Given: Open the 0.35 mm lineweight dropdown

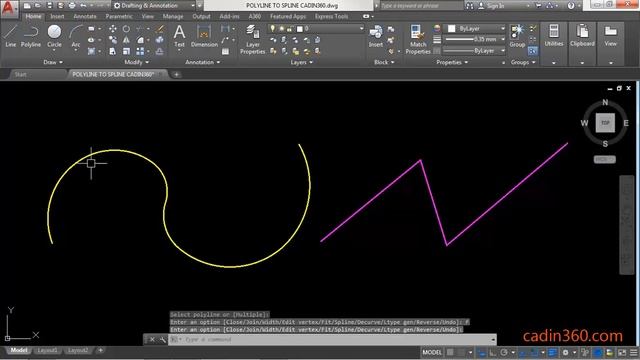Looking at the screenshot, I should pos(475,39).
